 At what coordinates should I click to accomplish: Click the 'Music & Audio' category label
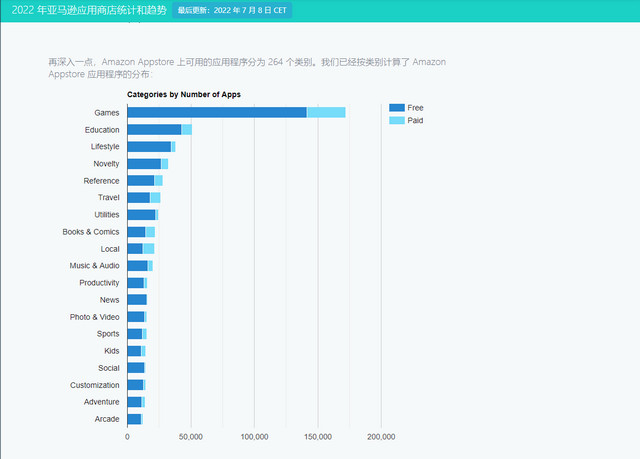94,266
